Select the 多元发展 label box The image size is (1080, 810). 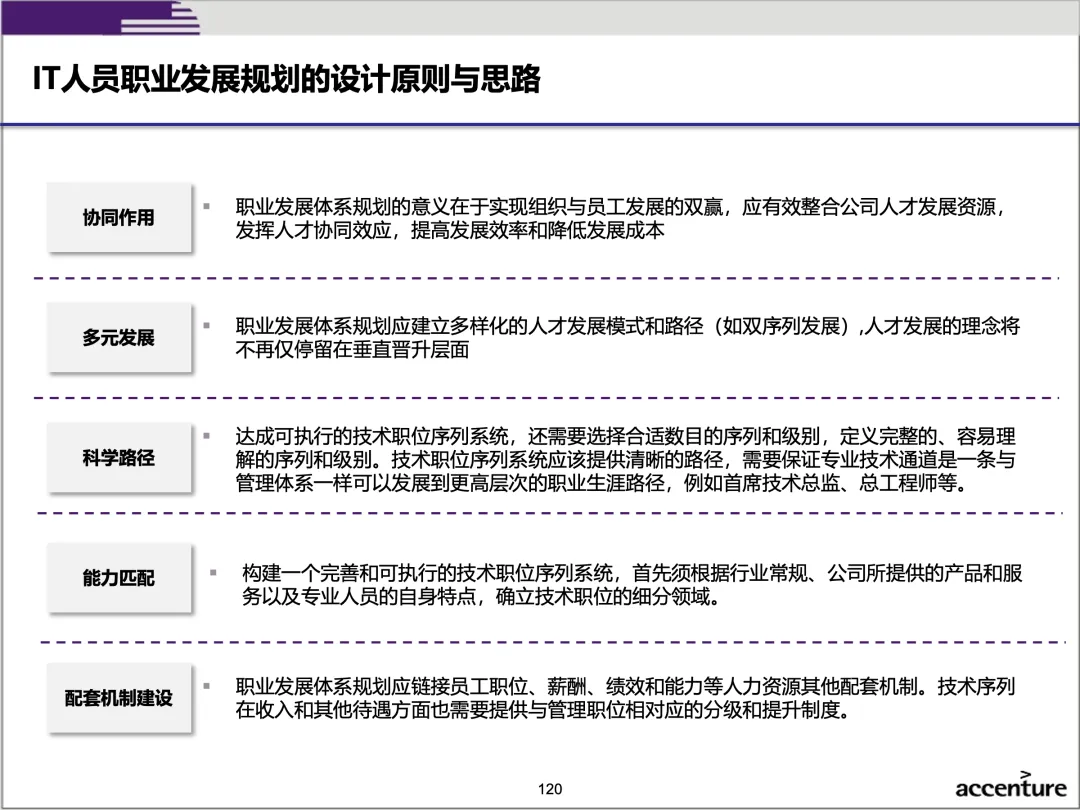119,338
